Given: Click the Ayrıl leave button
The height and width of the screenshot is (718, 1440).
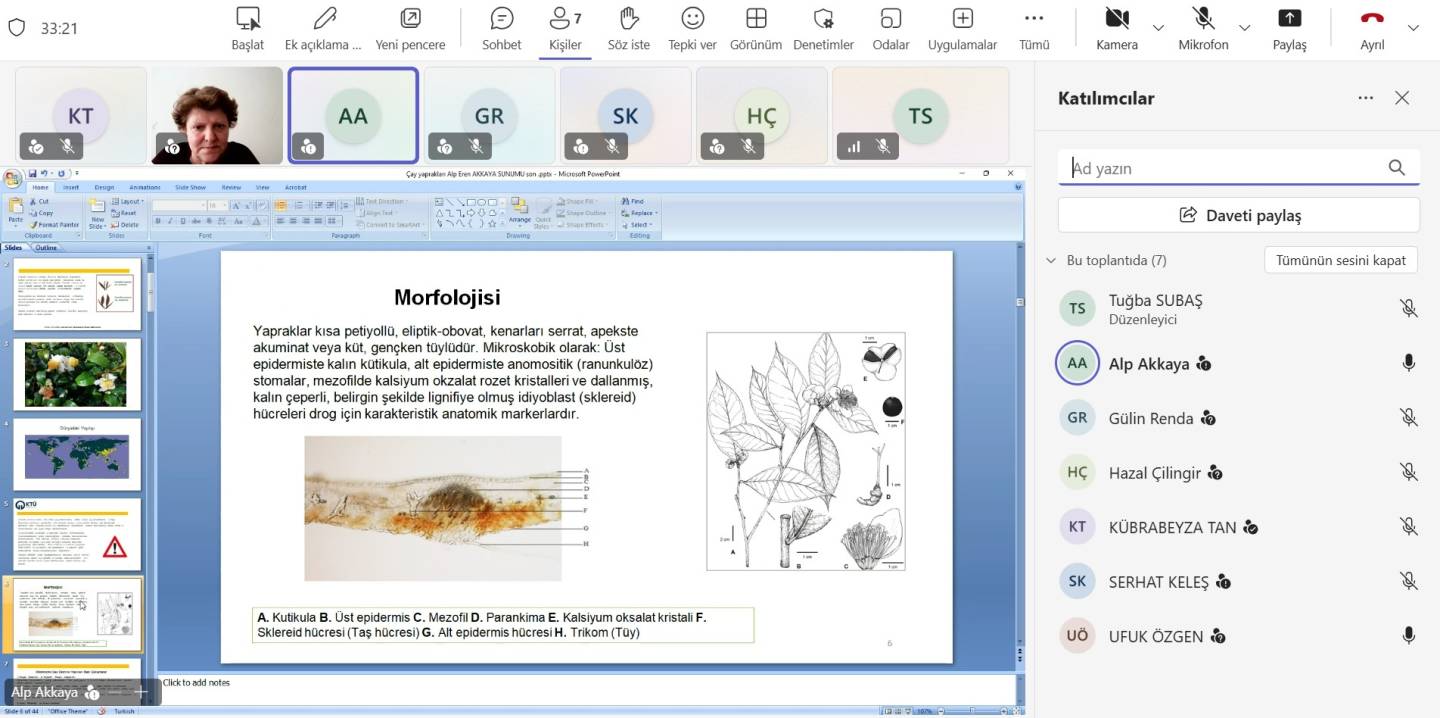Looking at the screenshot, I should 1372,28.
